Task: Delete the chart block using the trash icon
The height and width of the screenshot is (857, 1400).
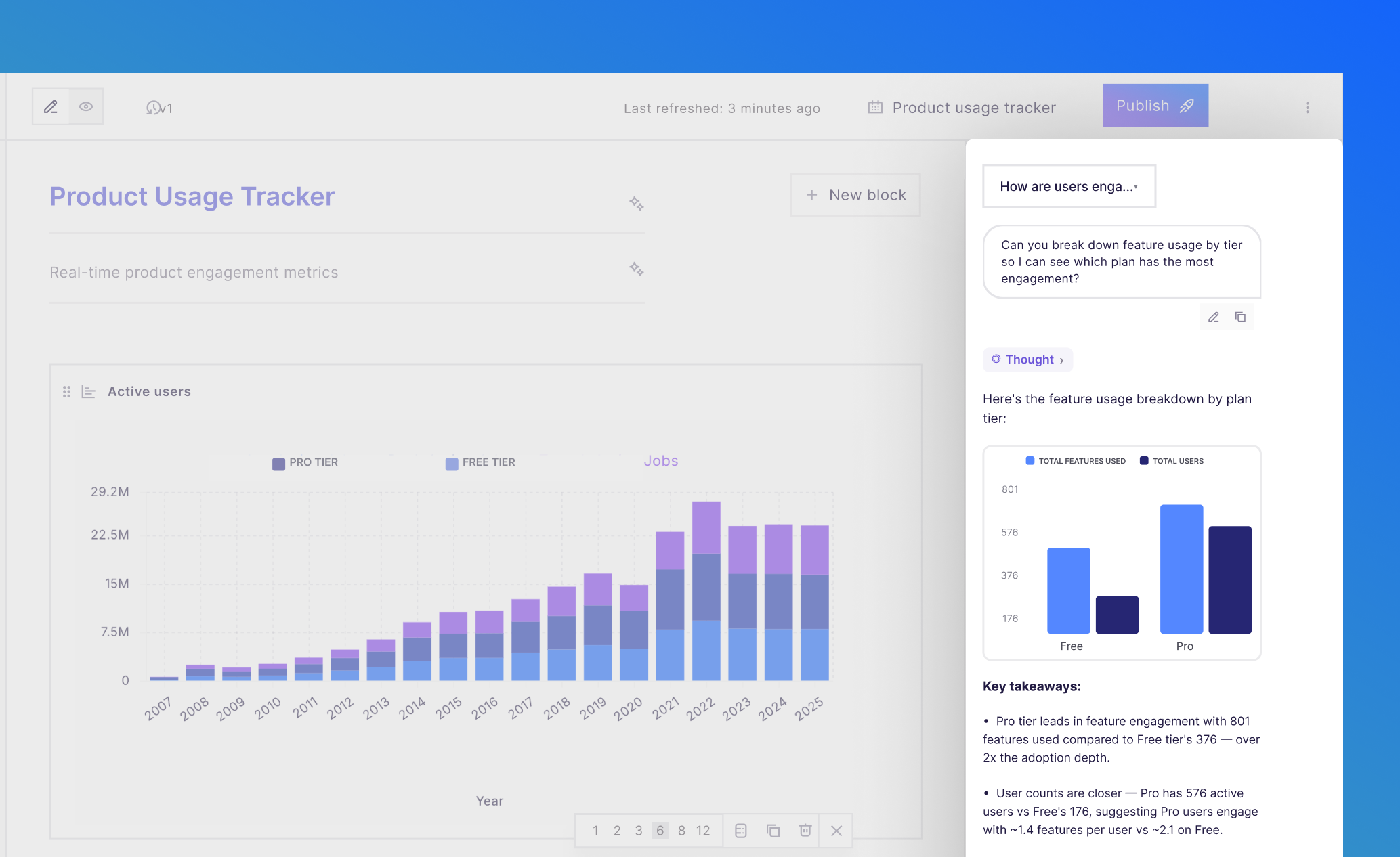Action: coord(805,830)
